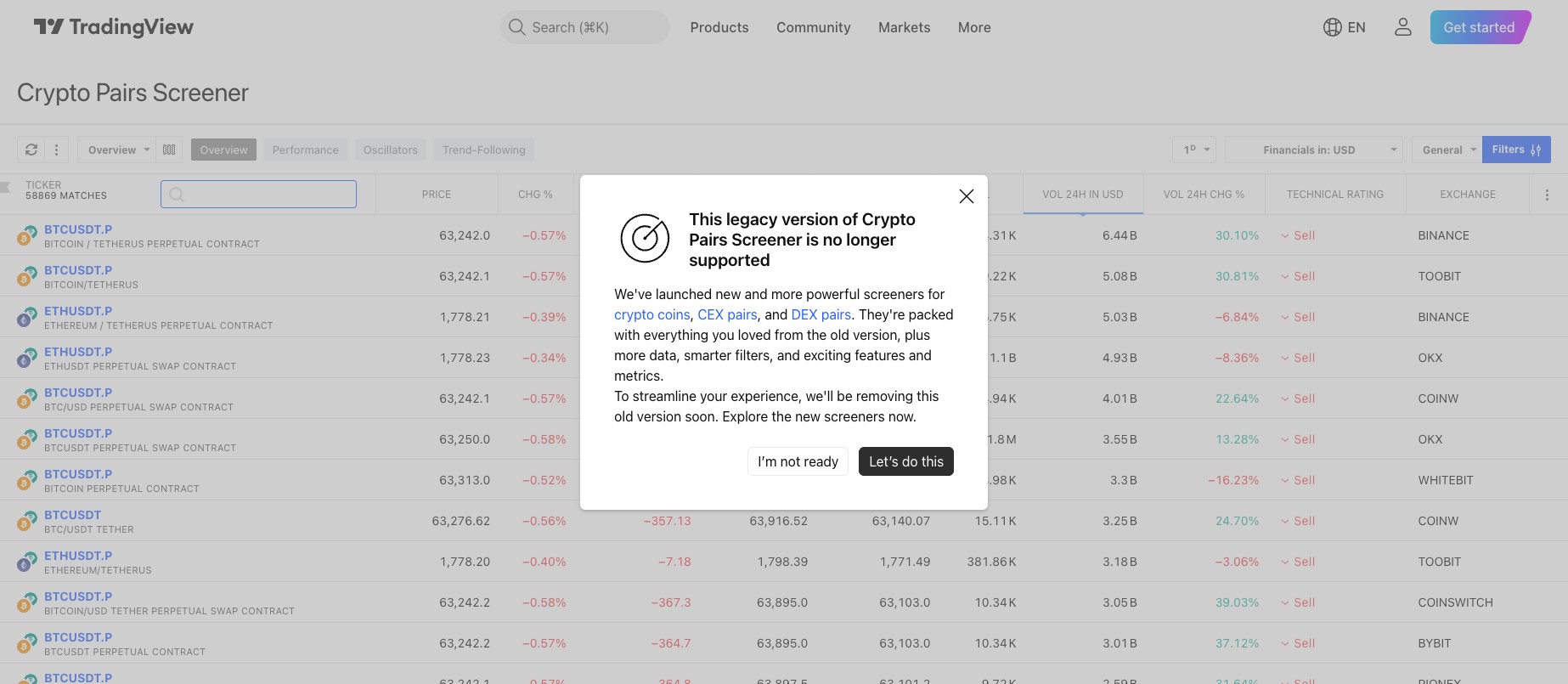Expand Sell rating of COINSWITCH row
This screenshot has width=1568, height=684.
[x=1298, y=602]
